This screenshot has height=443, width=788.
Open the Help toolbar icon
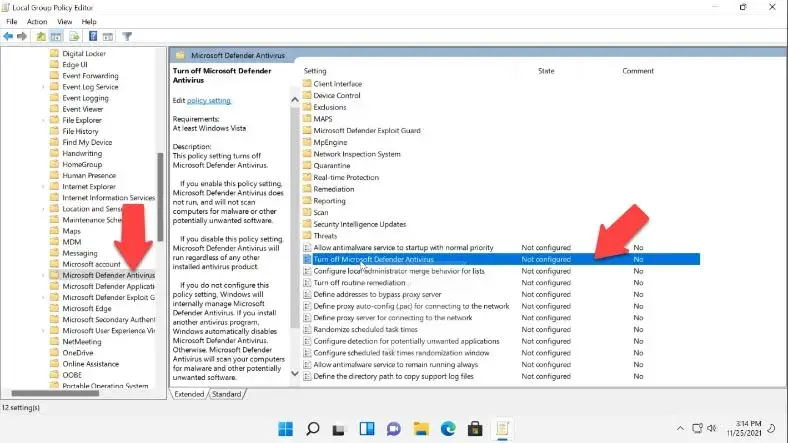pyautogui.click(x=93, y=36)
